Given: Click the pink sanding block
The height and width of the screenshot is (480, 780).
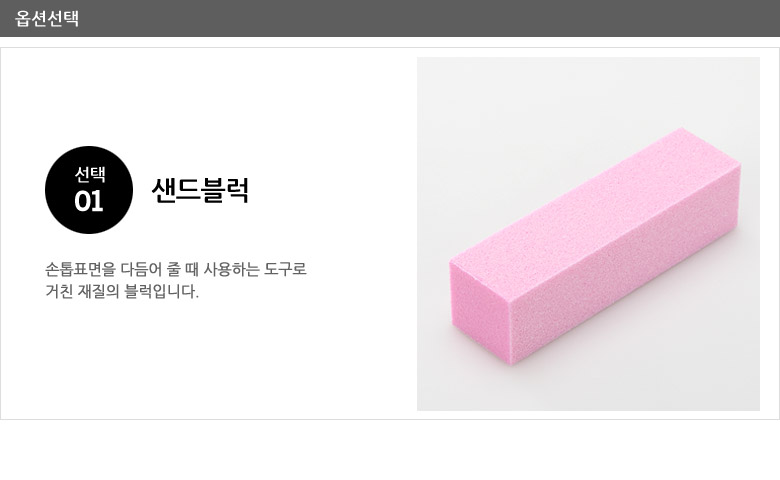Looking at the screenshot, I should point(595,245).
